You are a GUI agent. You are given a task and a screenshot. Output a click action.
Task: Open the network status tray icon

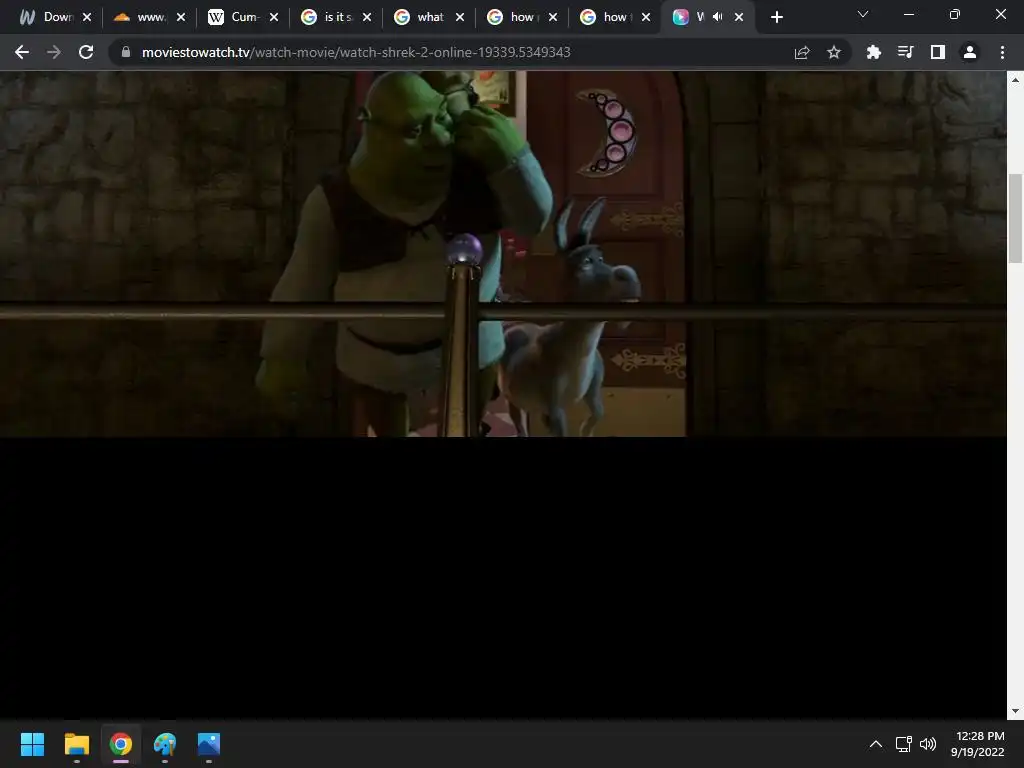click(x=904, y=744)
